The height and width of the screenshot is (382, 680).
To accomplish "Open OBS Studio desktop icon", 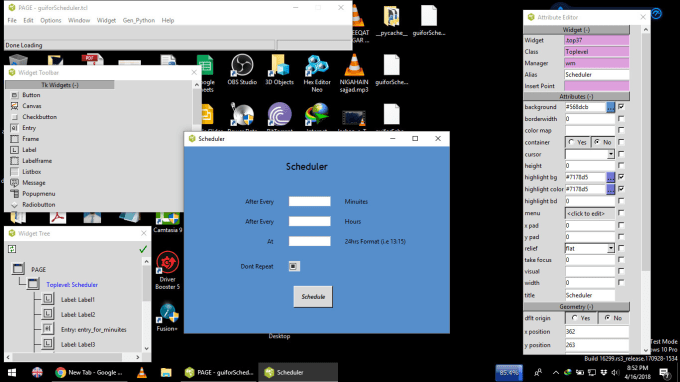I will (242, 69).
